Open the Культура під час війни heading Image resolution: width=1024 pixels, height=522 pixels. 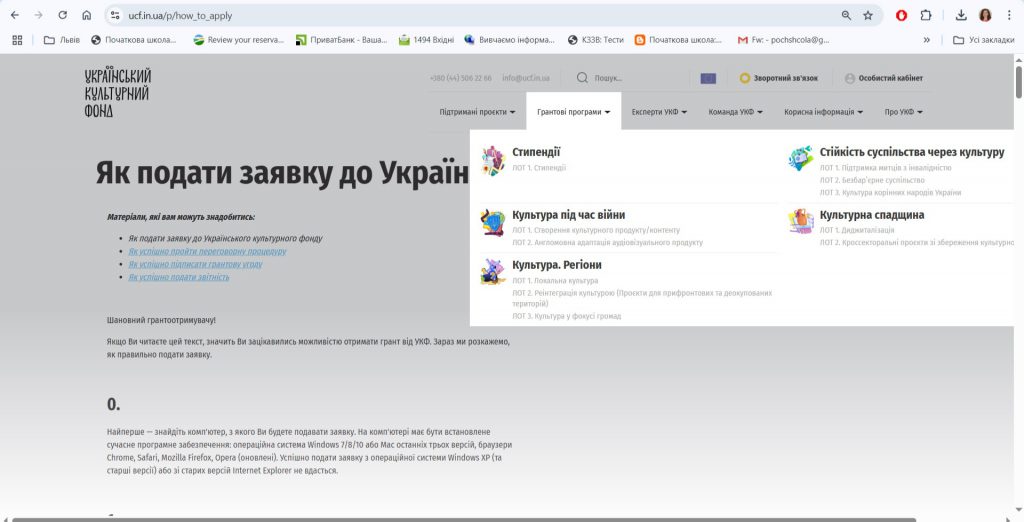(x=569, y=215)
